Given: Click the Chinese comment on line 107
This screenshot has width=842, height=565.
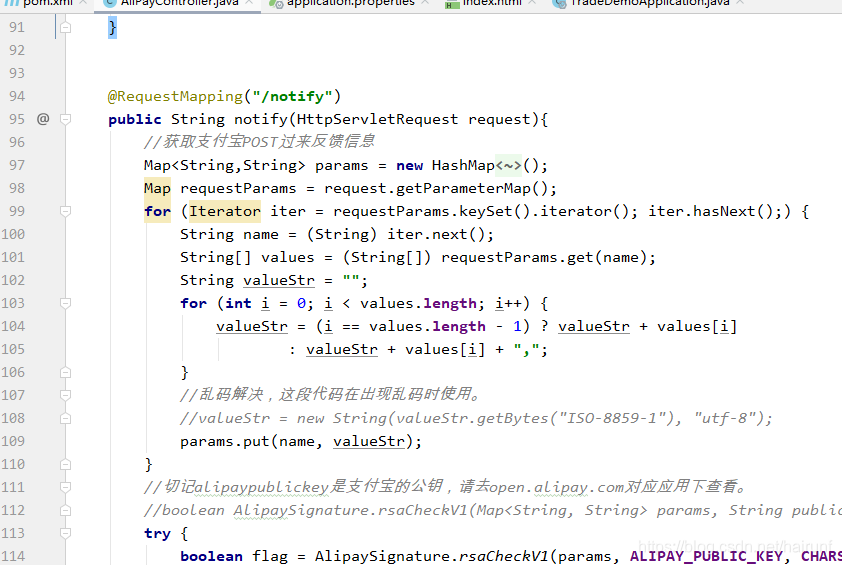Looking at the screenshot, I should point(331,395).
